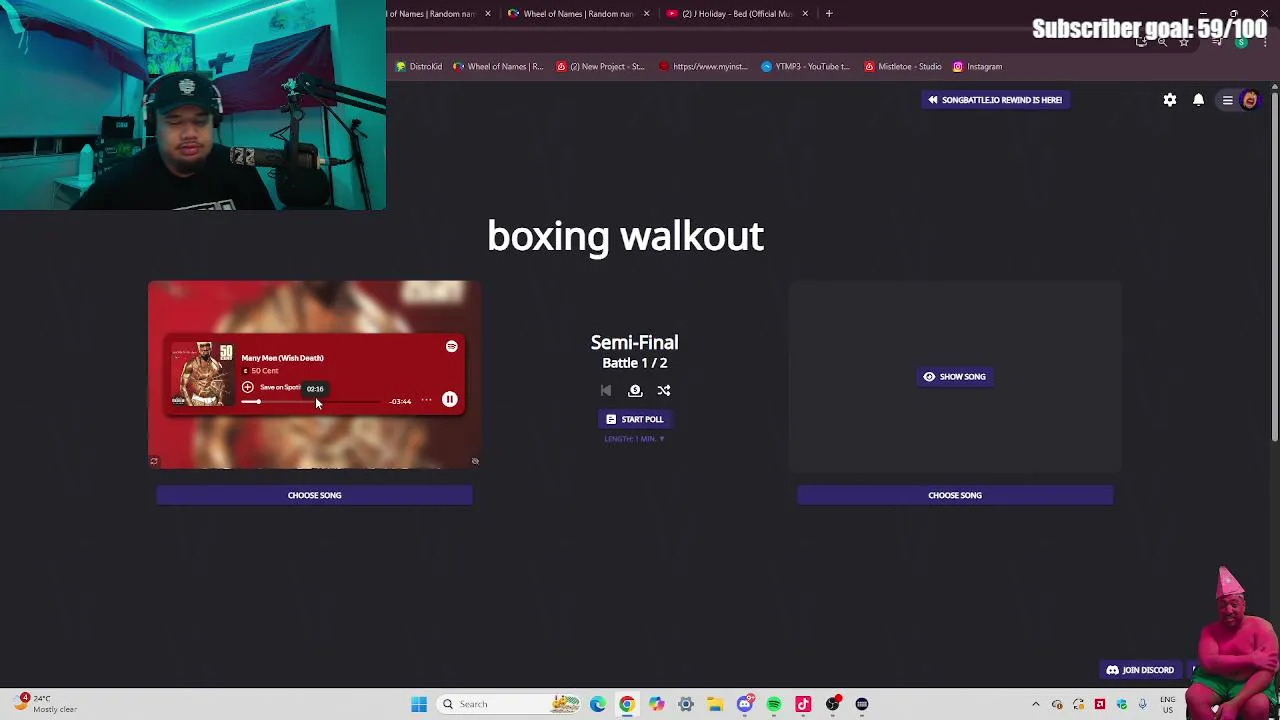Open the three-dot menu in Spotify embed
Screen dimensions: 1280x720
tap(426, 400)
